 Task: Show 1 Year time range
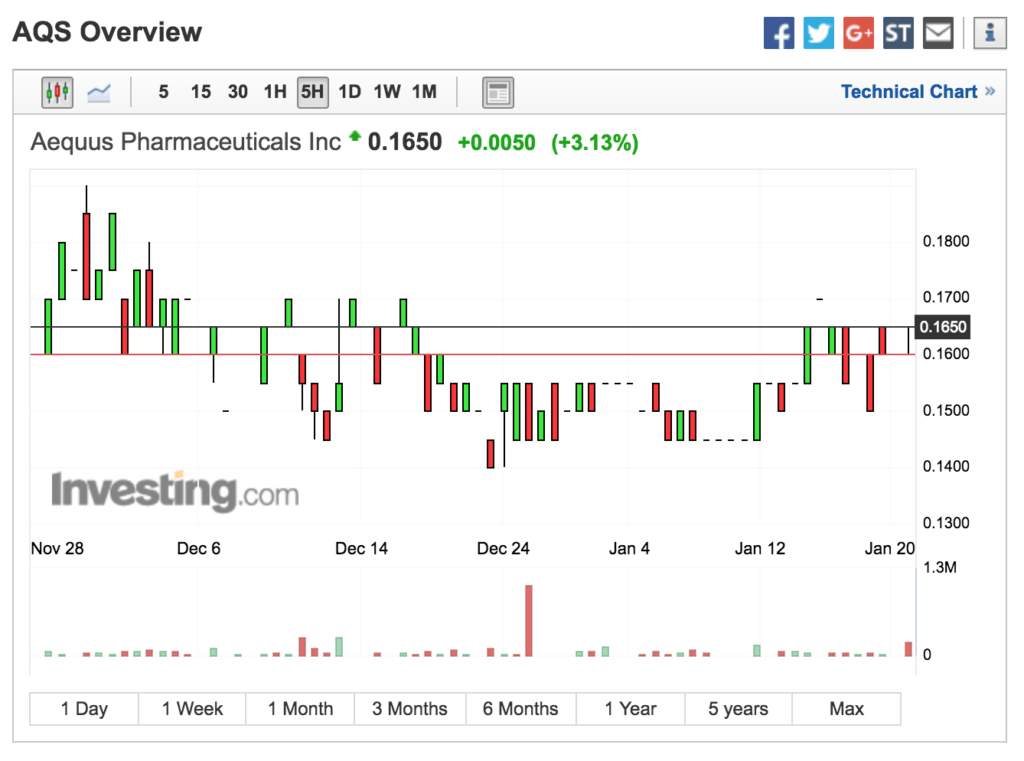[630, 709]
